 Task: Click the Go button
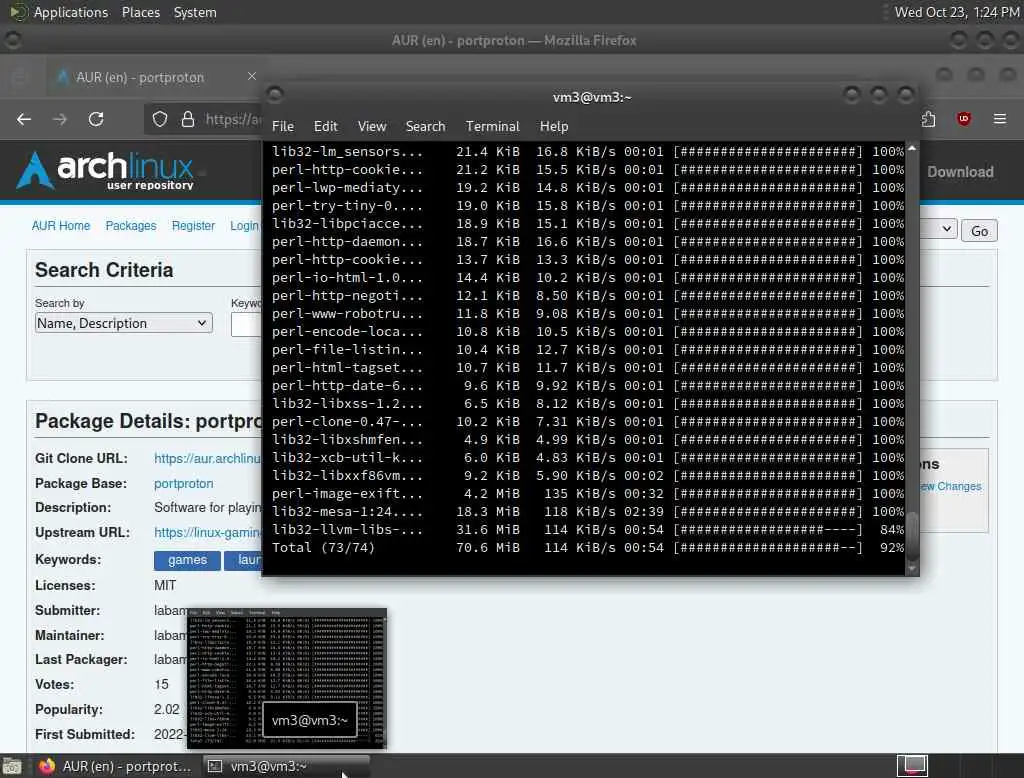pyautogui.click(x=979, y=231)
